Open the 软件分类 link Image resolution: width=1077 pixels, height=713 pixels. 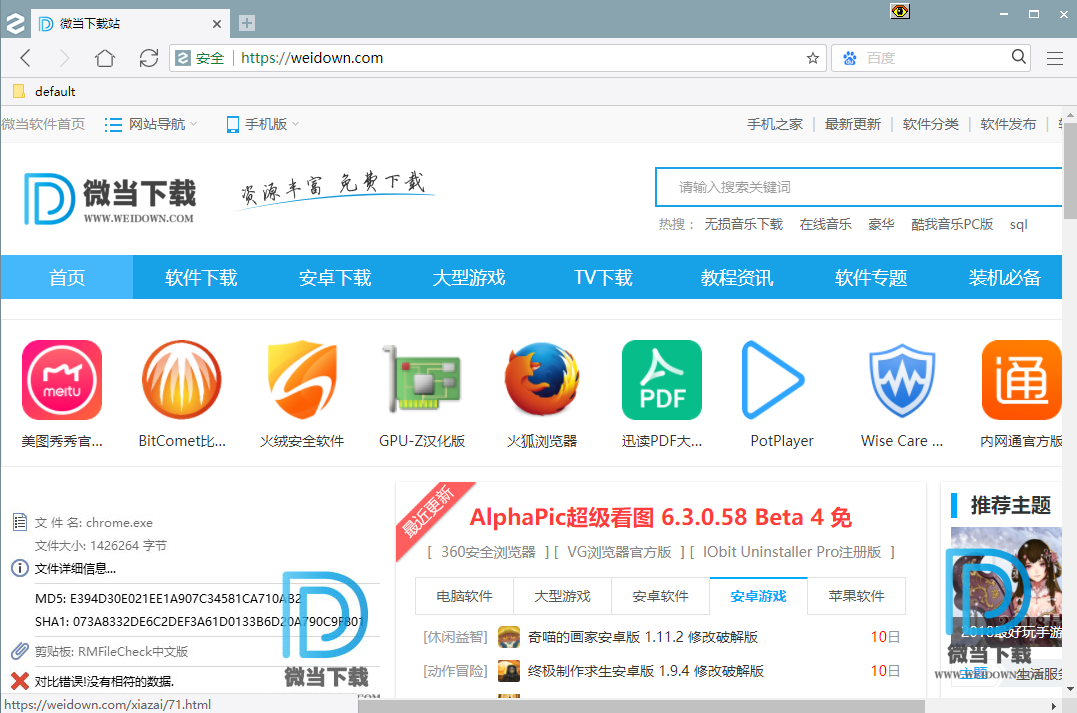pos(931,124)
